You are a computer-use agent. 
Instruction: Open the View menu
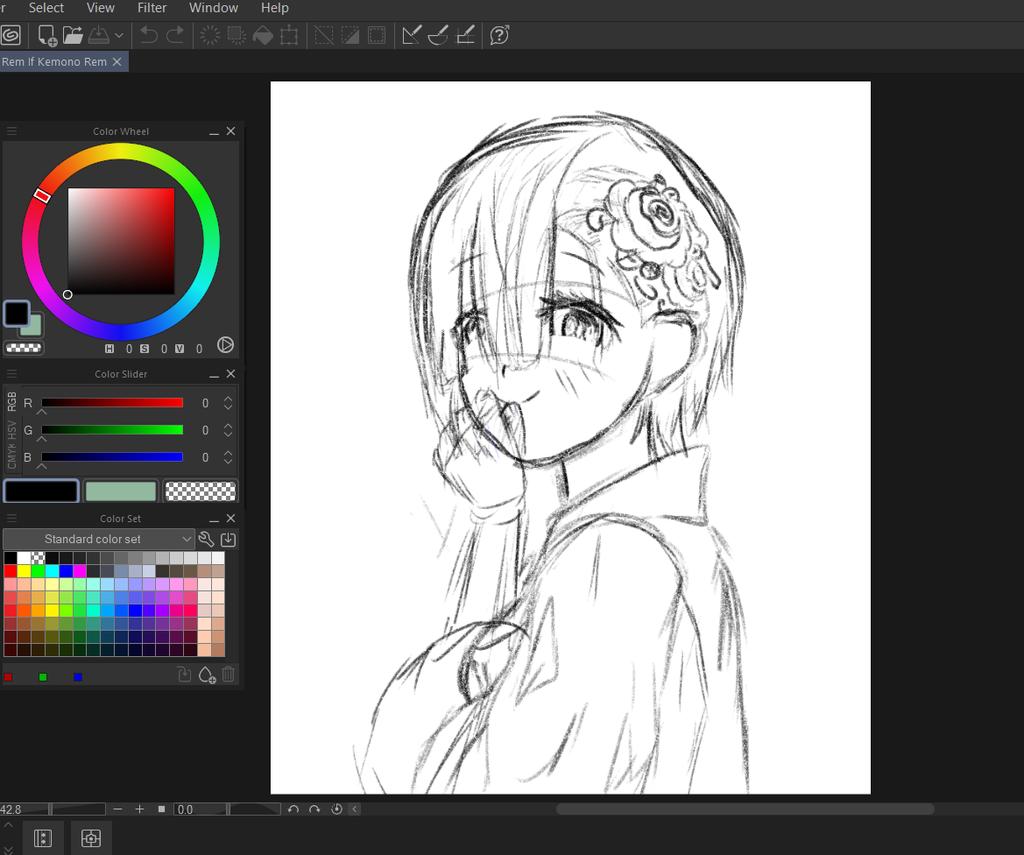click(101, 8)
